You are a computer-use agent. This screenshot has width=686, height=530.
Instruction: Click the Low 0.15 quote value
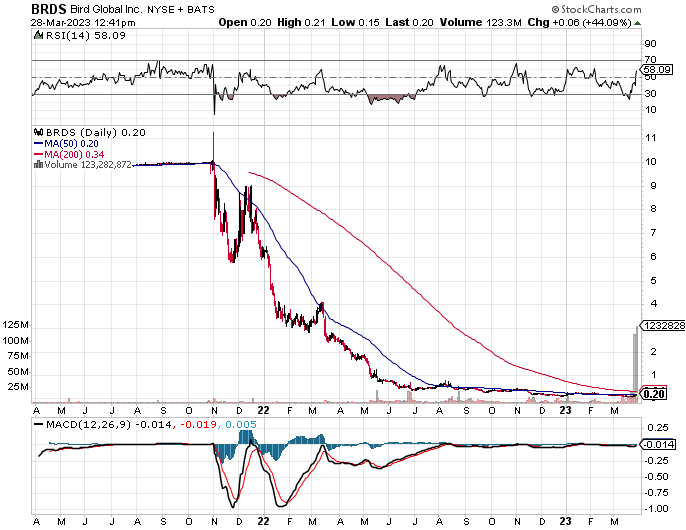pos(355,22)
